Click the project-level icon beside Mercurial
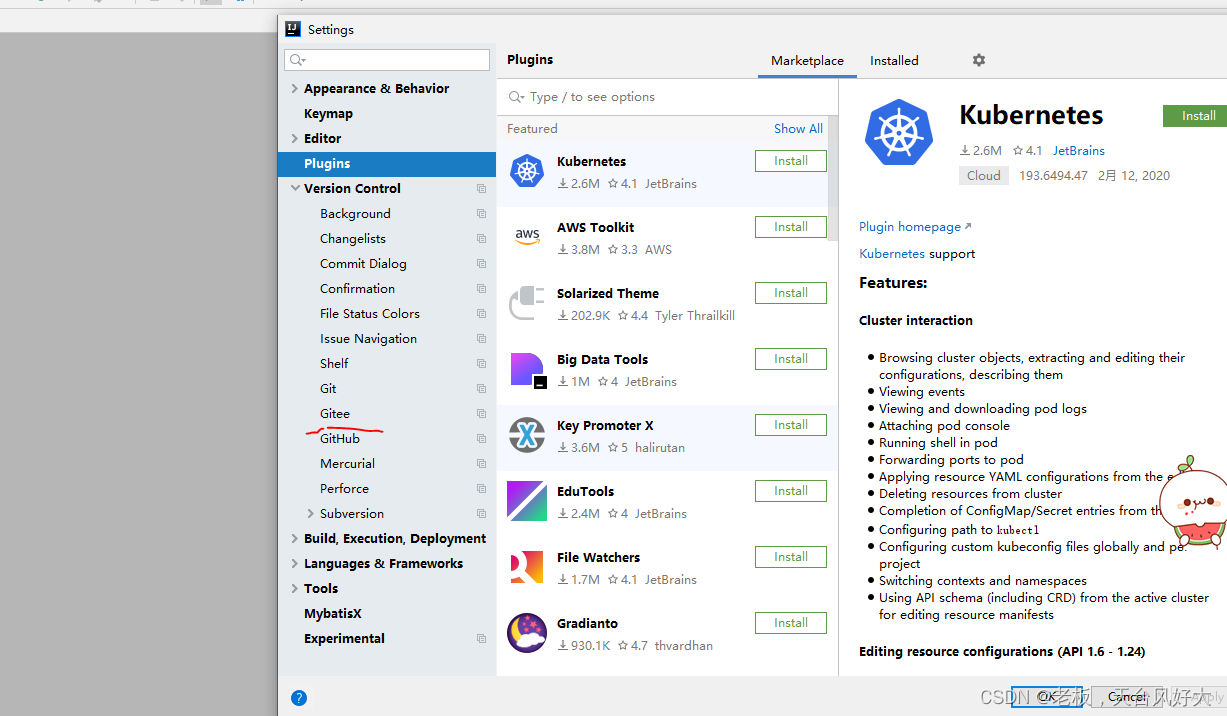1227x716 pixels. [x=481, y=464]
